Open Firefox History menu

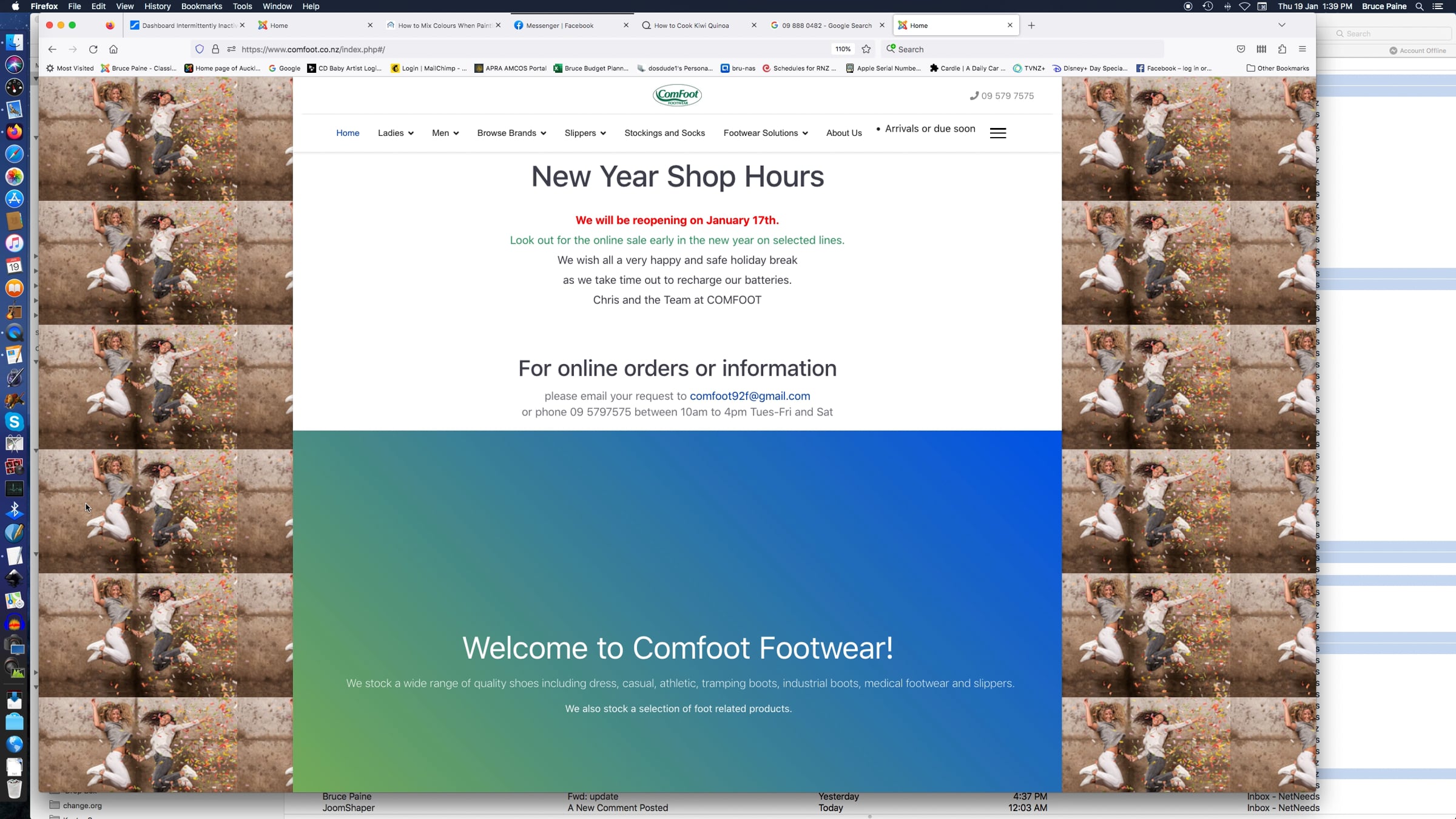pyautogui.click(x=157, y=6)
